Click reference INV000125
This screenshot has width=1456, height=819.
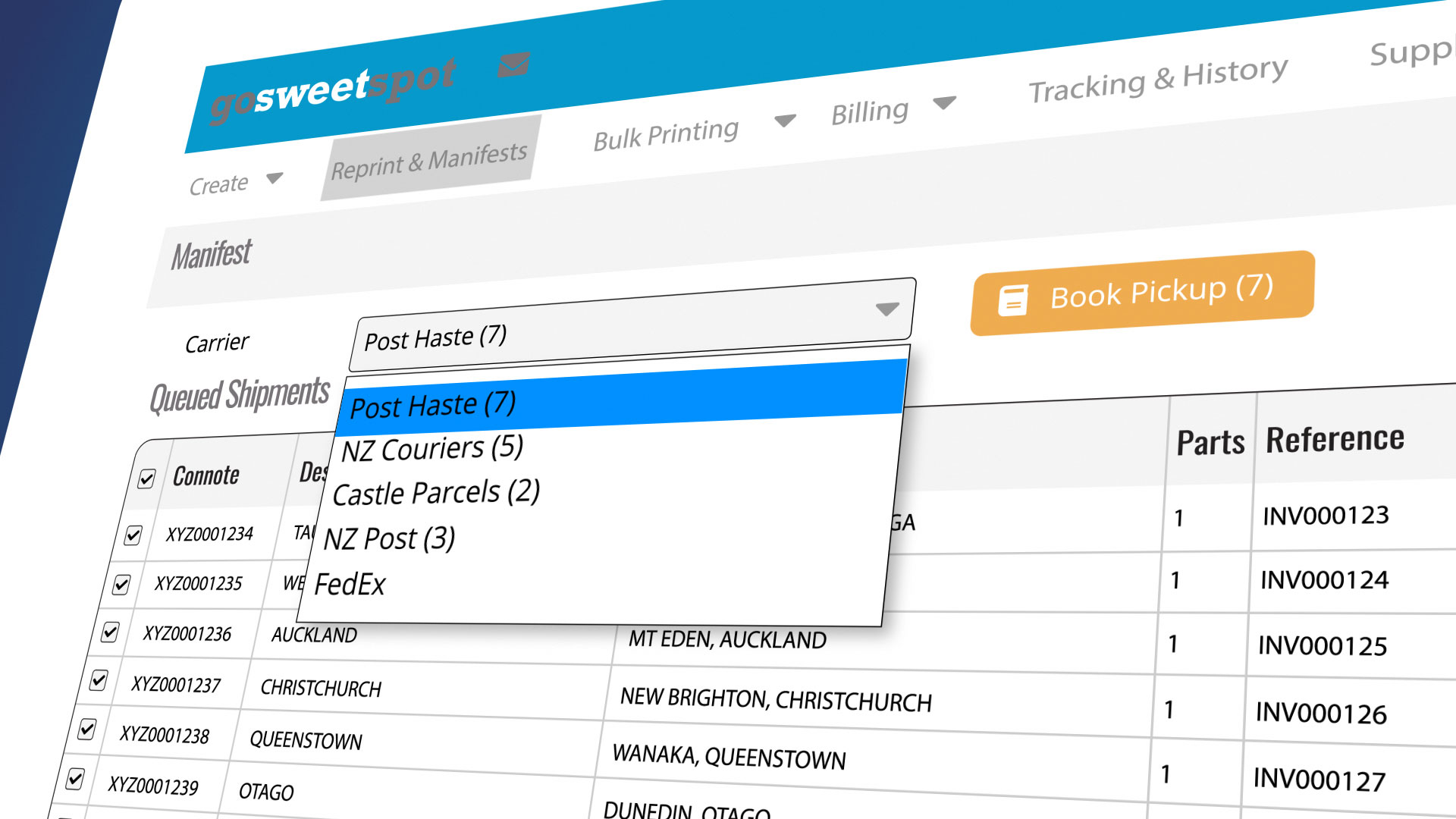1322,645
